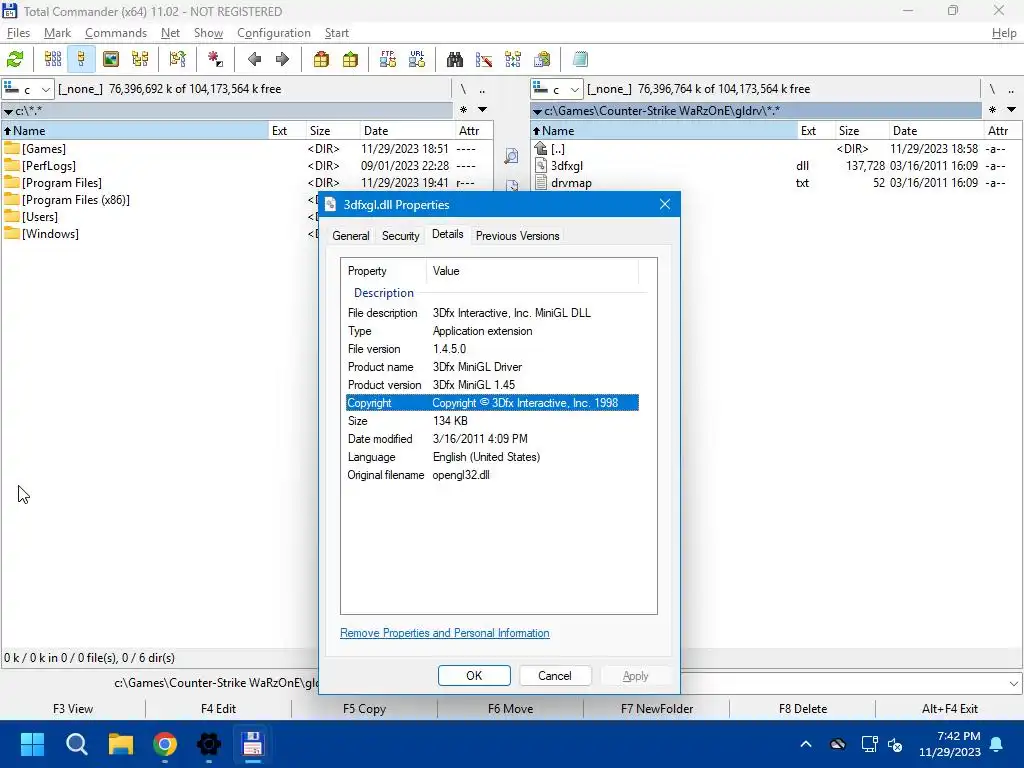Go back with the left arrow icon
This screenshot has width=1024, height=768.
(254, 59)
